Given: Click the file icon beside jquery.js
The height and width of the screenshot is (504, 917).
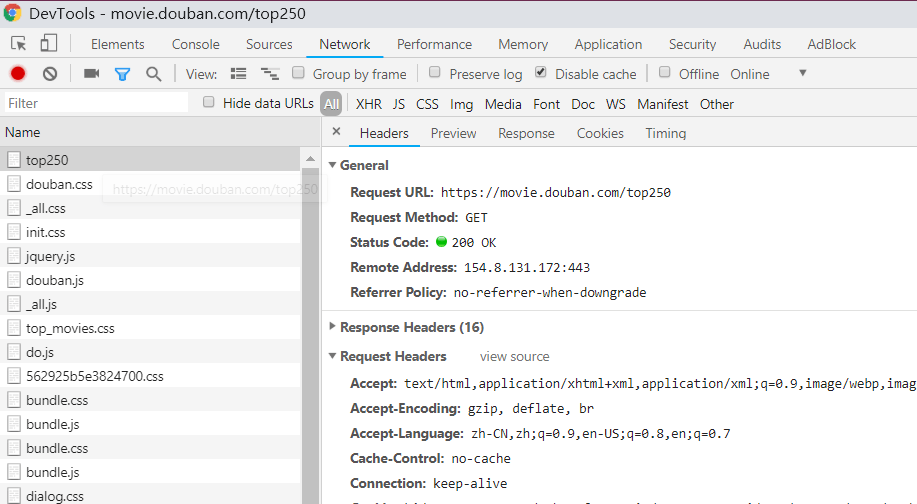Looking at the screenshot, I should pyautogui.click(x=14, y=256).
